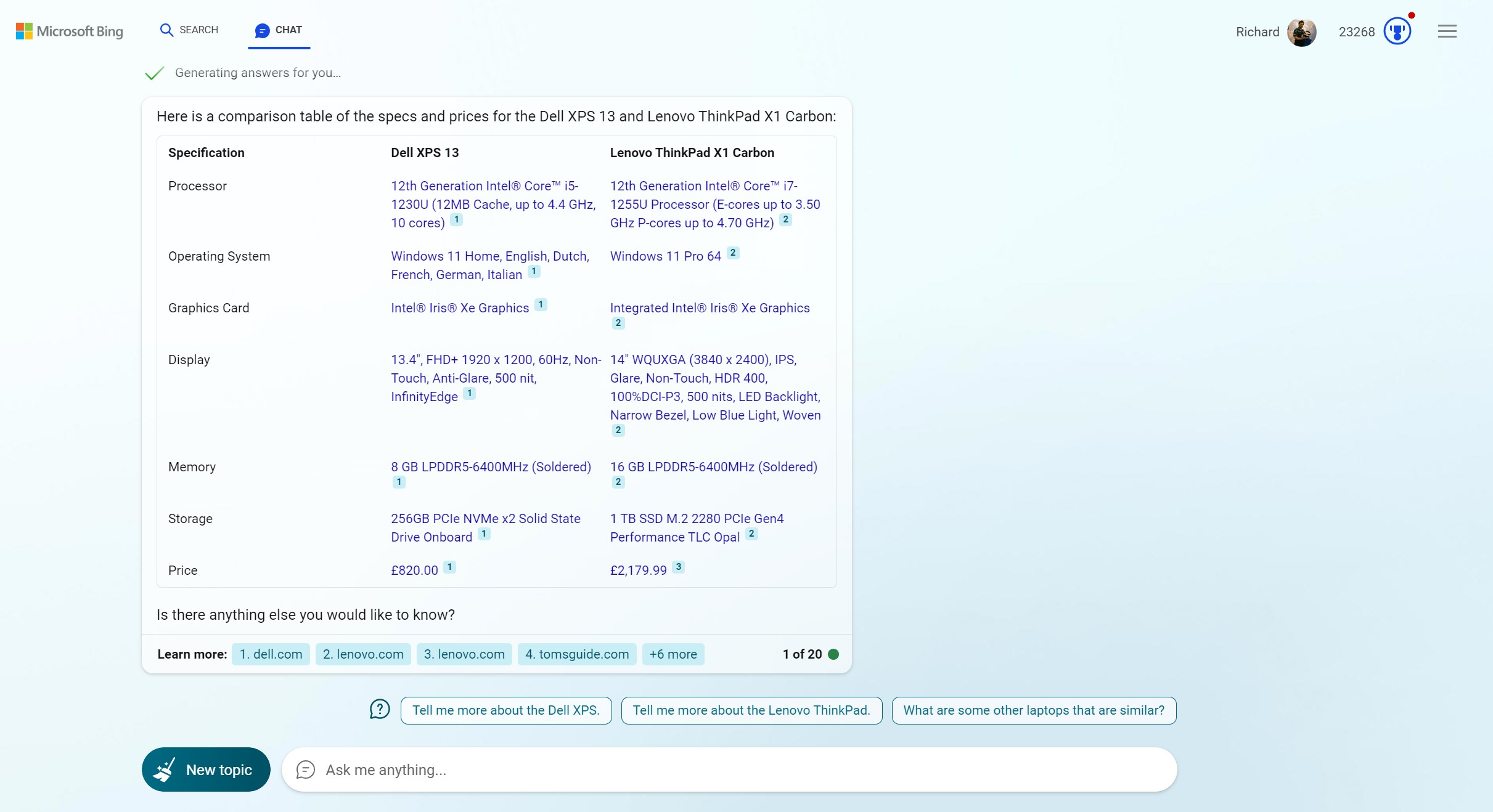Click the '+6 more' sources expander

click(673, 653)
